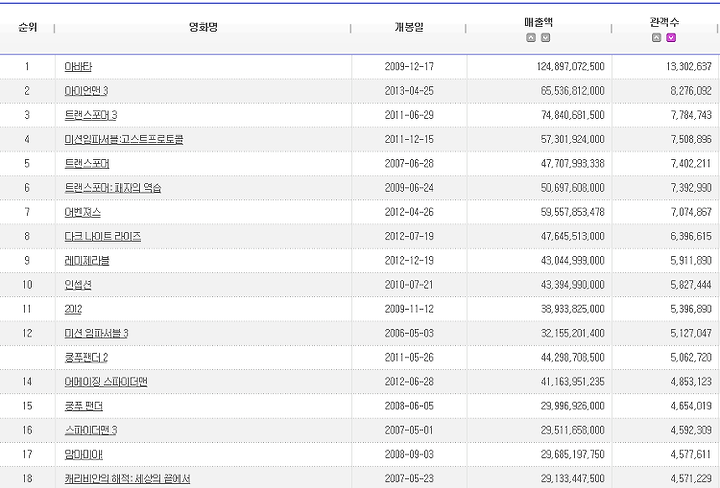The width and height of the screenshot is (720, 488).
Task: Select release date 2011-12-15
Action: (409, 140)
